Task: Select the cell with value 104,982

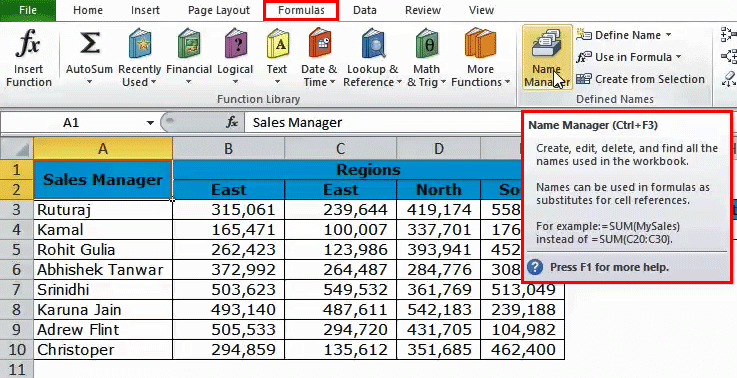Action: pos(522,329)
